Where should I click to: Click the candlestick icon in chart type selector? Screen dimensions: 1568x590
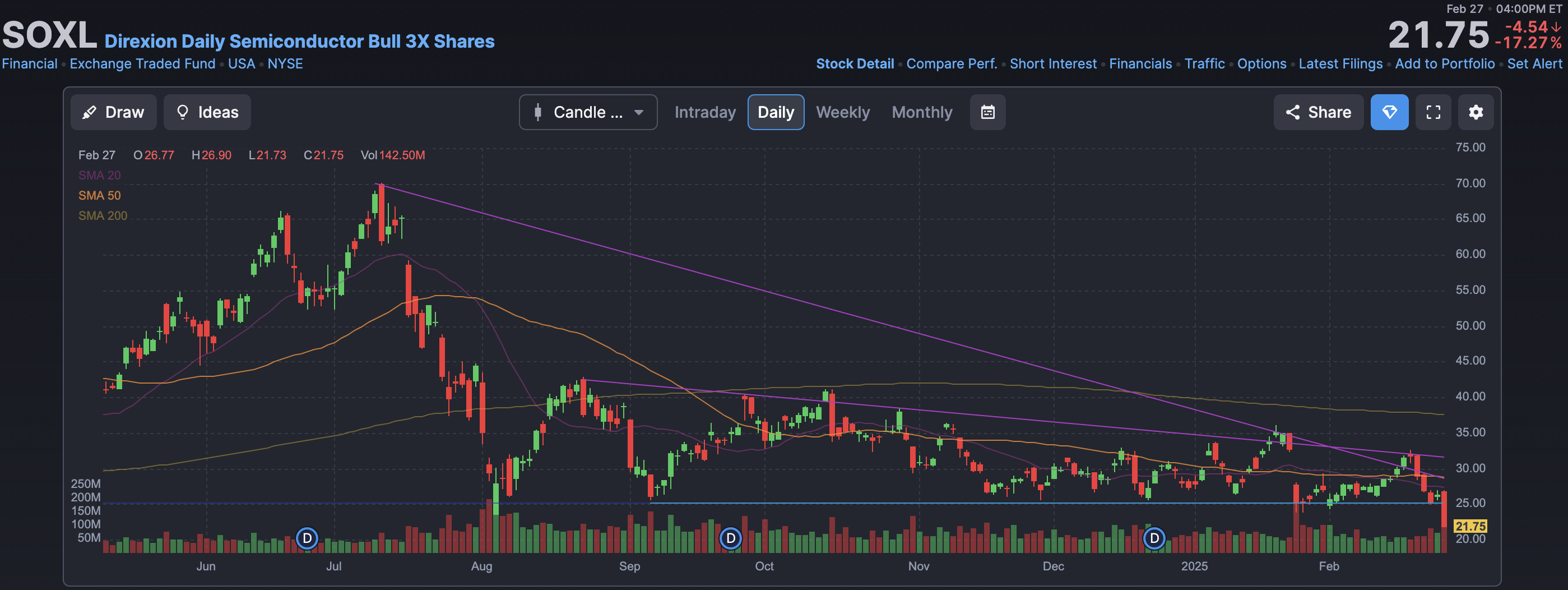[x=537, y=112]
